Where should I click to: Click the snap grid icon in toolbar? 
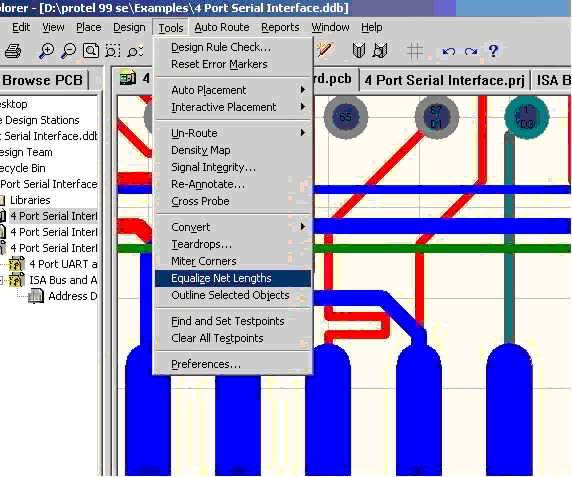pyautogui.click(x=415, y=51)
